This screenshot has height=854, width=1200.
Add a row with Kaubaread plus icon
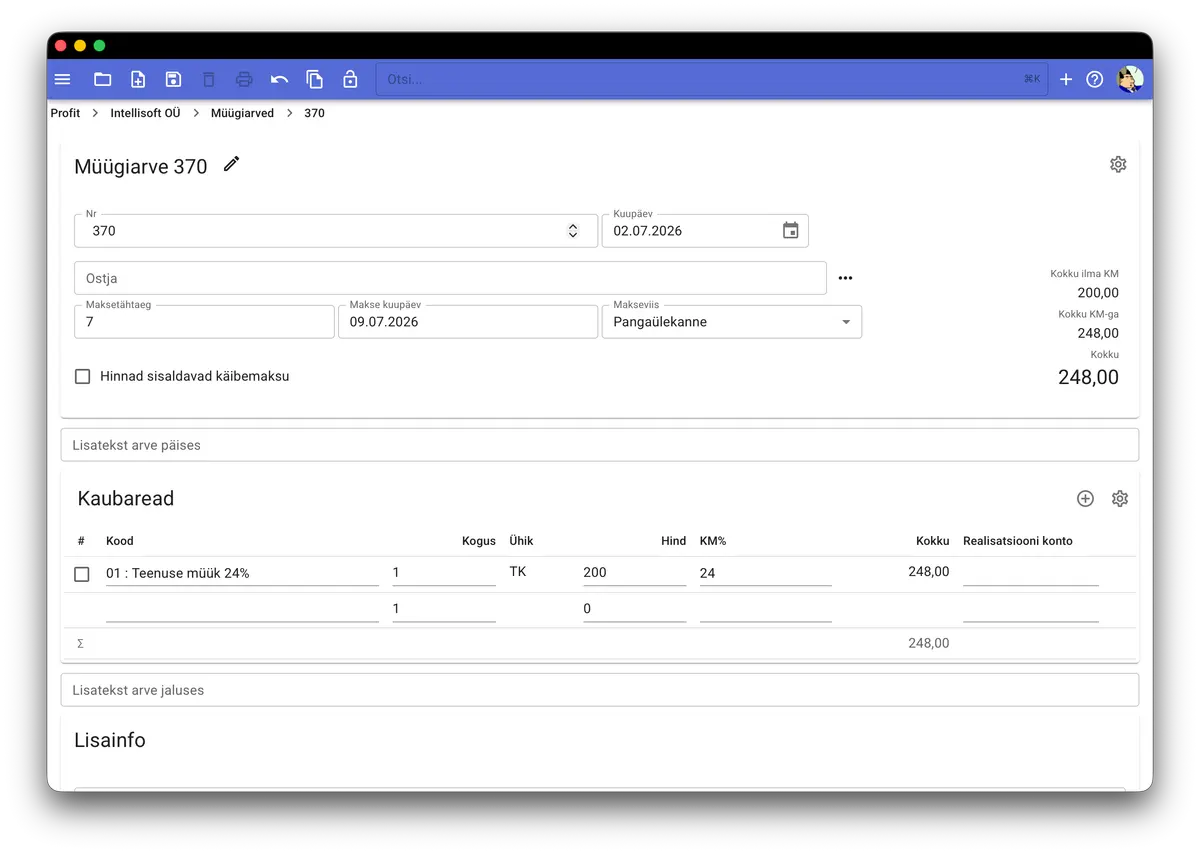(x=1085, y=498)
